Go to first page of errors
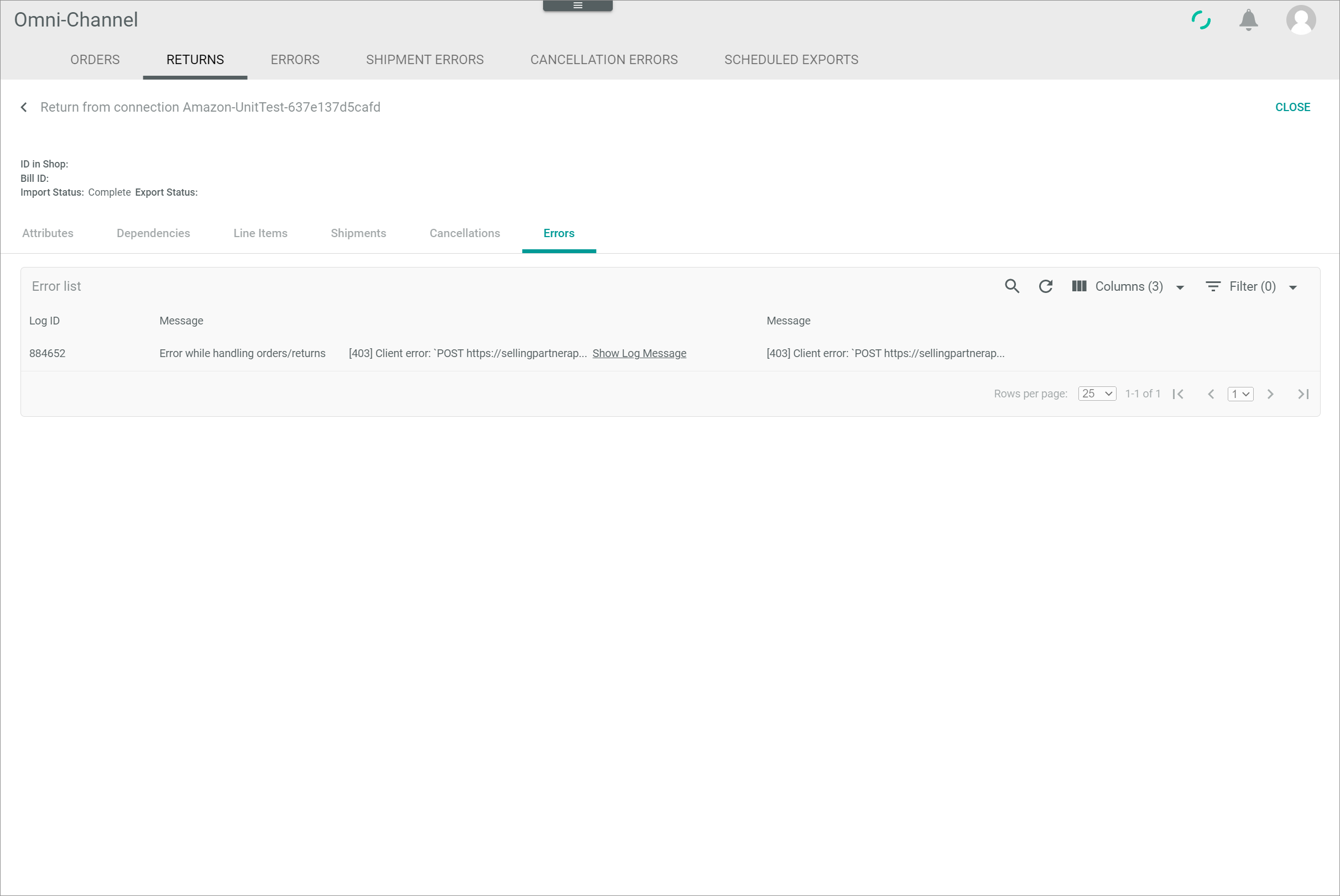This screenshot has height=896, width=1340. tap(1177, 394)
